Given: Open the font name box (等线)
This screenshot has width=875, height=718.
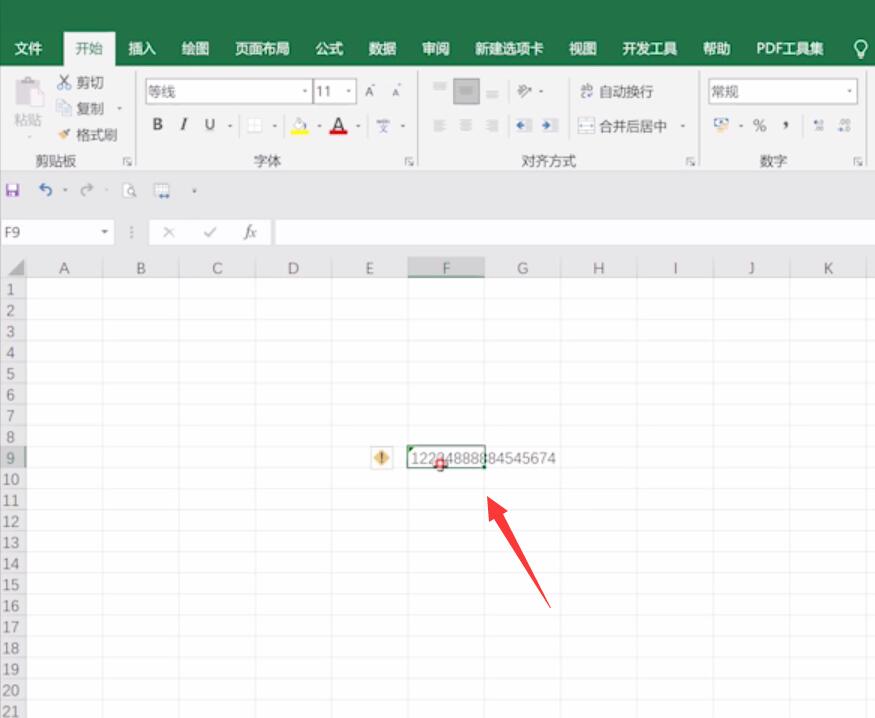Looking at the screenshot, I should point(229,91).
